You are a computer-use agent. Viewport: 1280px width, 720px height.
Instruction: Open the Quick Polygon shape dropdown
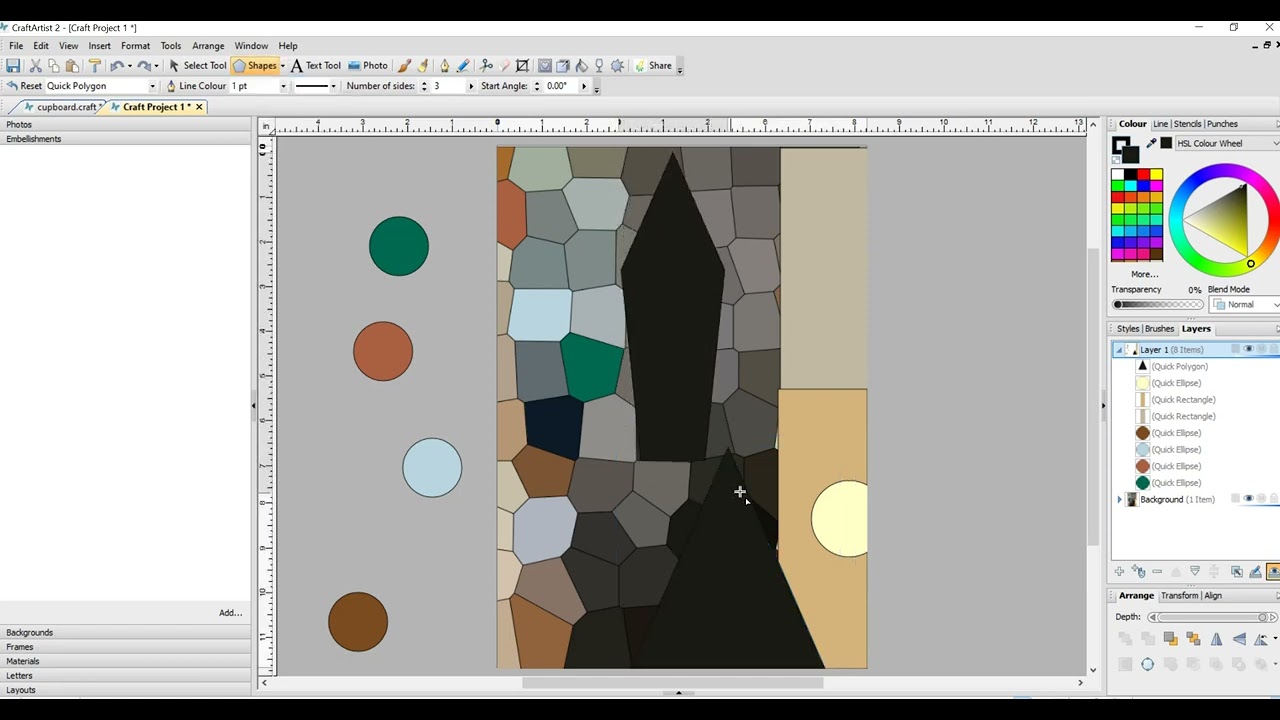tap(152, 86)
